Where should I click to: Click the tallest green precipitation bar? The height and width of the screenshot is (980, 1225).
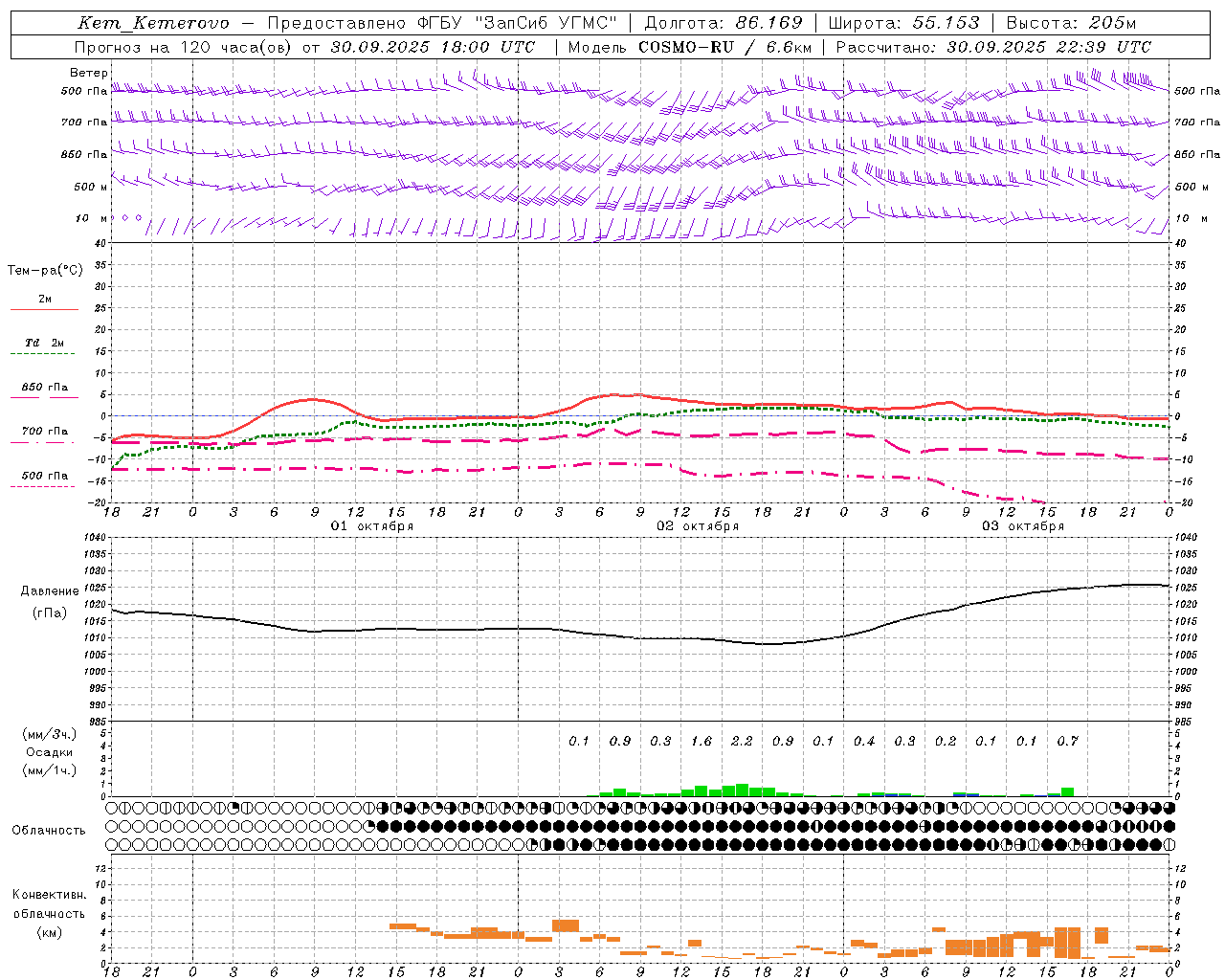click(742, 791)
